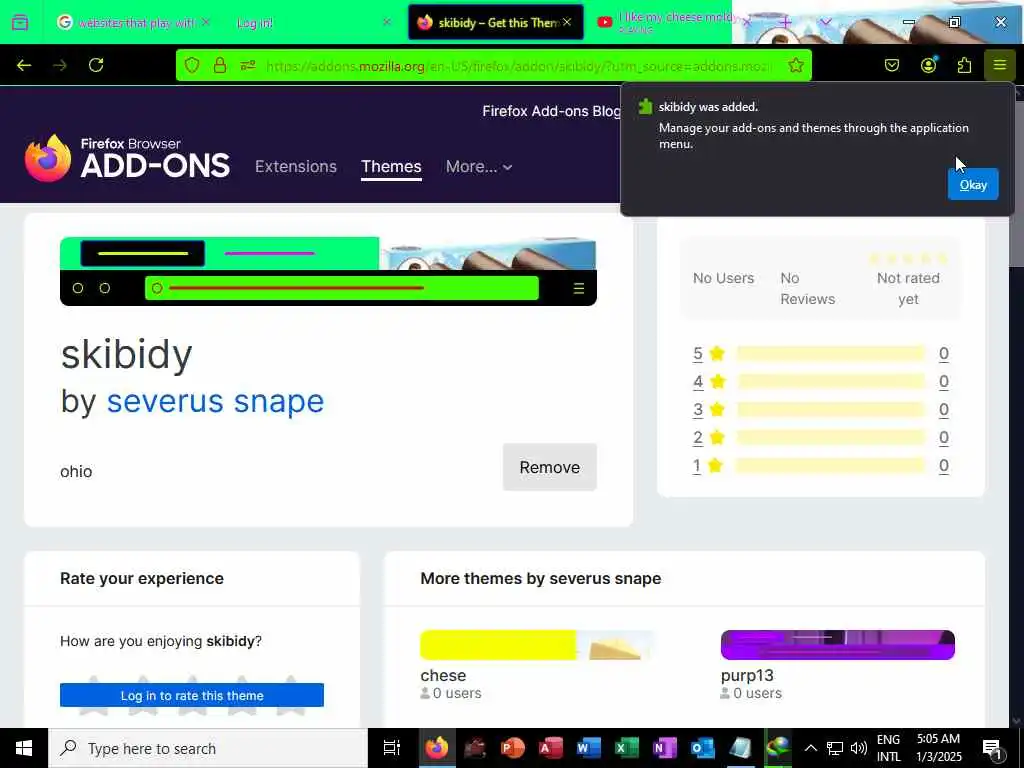Viewport: 1024px width, 768px height.
Task: Click the 5 star rating bar
Action: (x=831, y=354)
